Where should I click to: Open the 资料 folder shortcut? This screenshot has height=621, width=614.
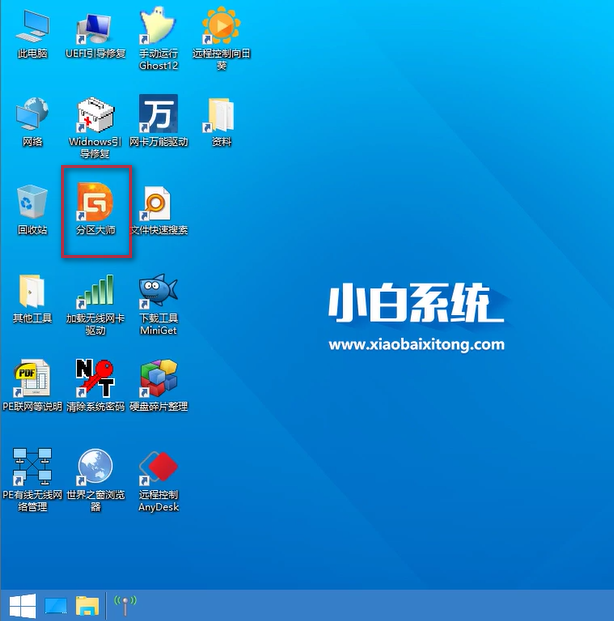point(220,115)
